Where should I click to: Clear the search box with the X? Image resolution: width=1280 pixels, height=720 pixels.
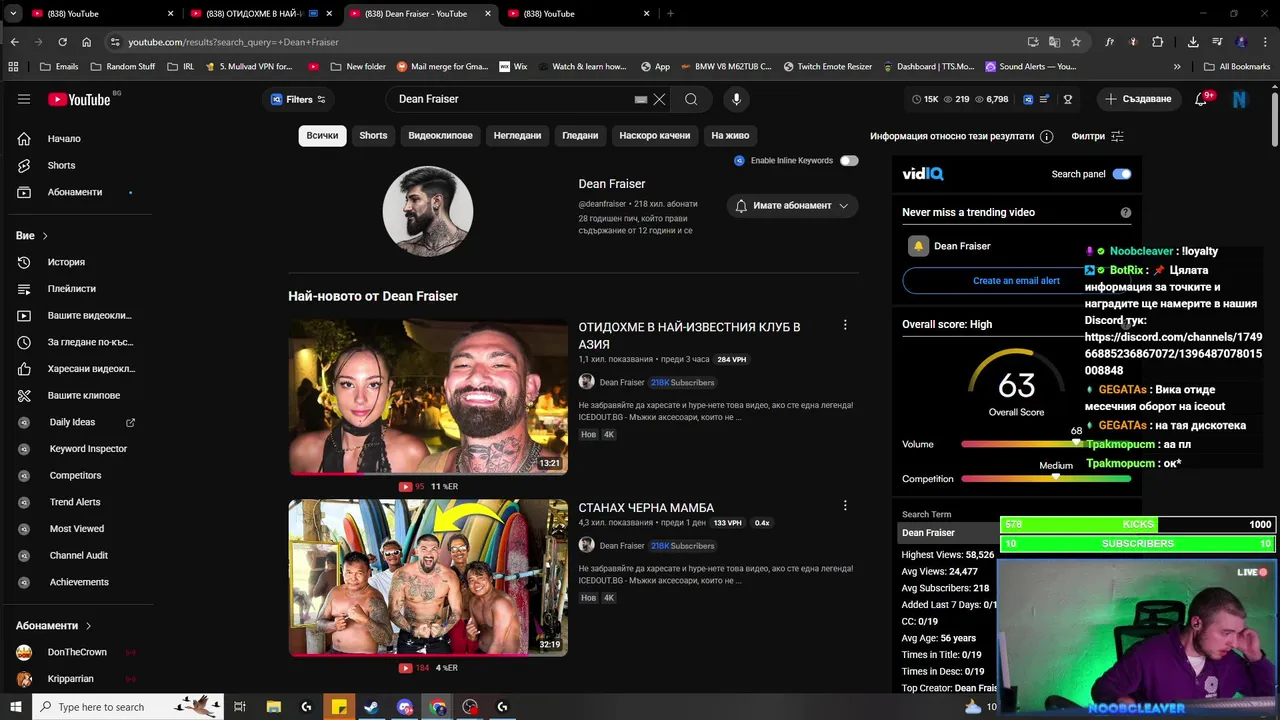(659, 99)
